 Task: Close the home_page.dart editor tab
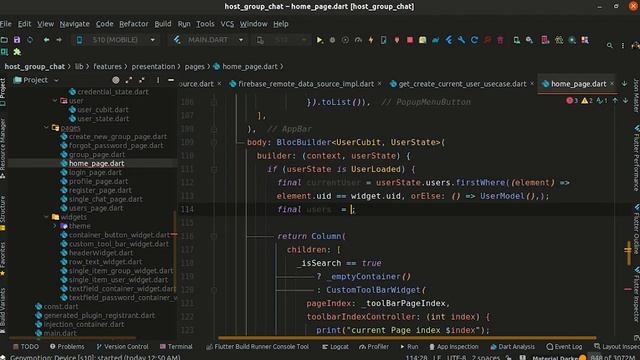tap(612, 84)
